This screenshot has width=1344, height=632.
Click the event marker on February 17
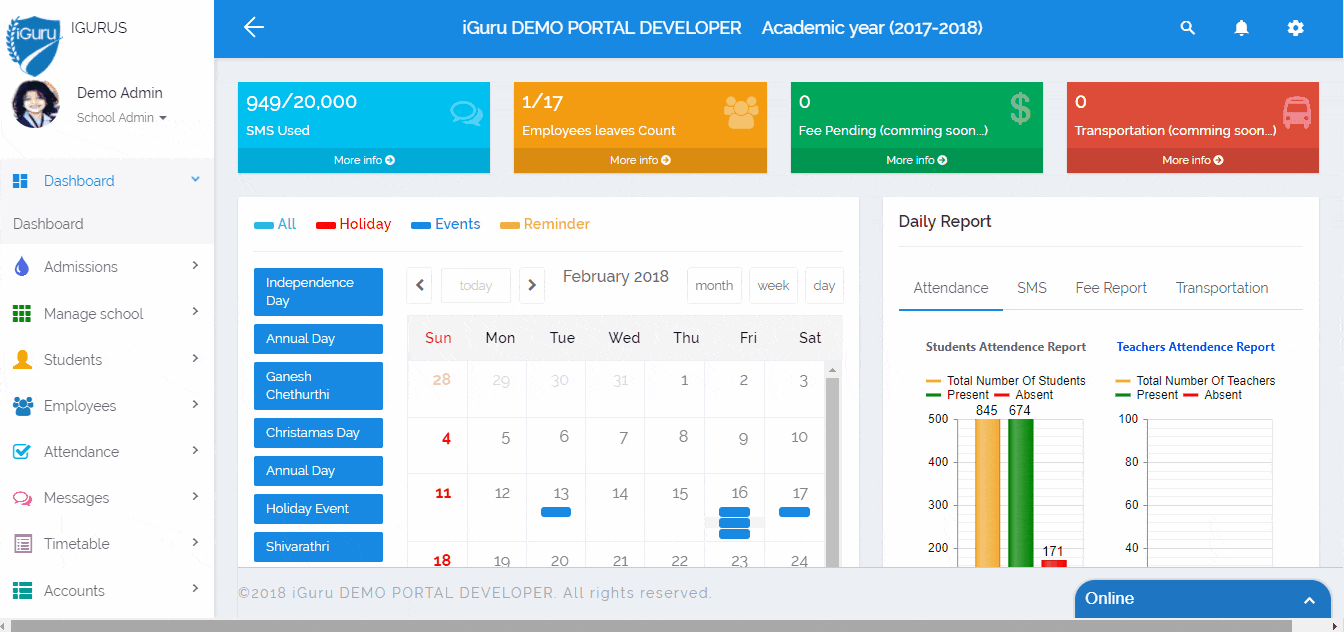pos(794,512)
